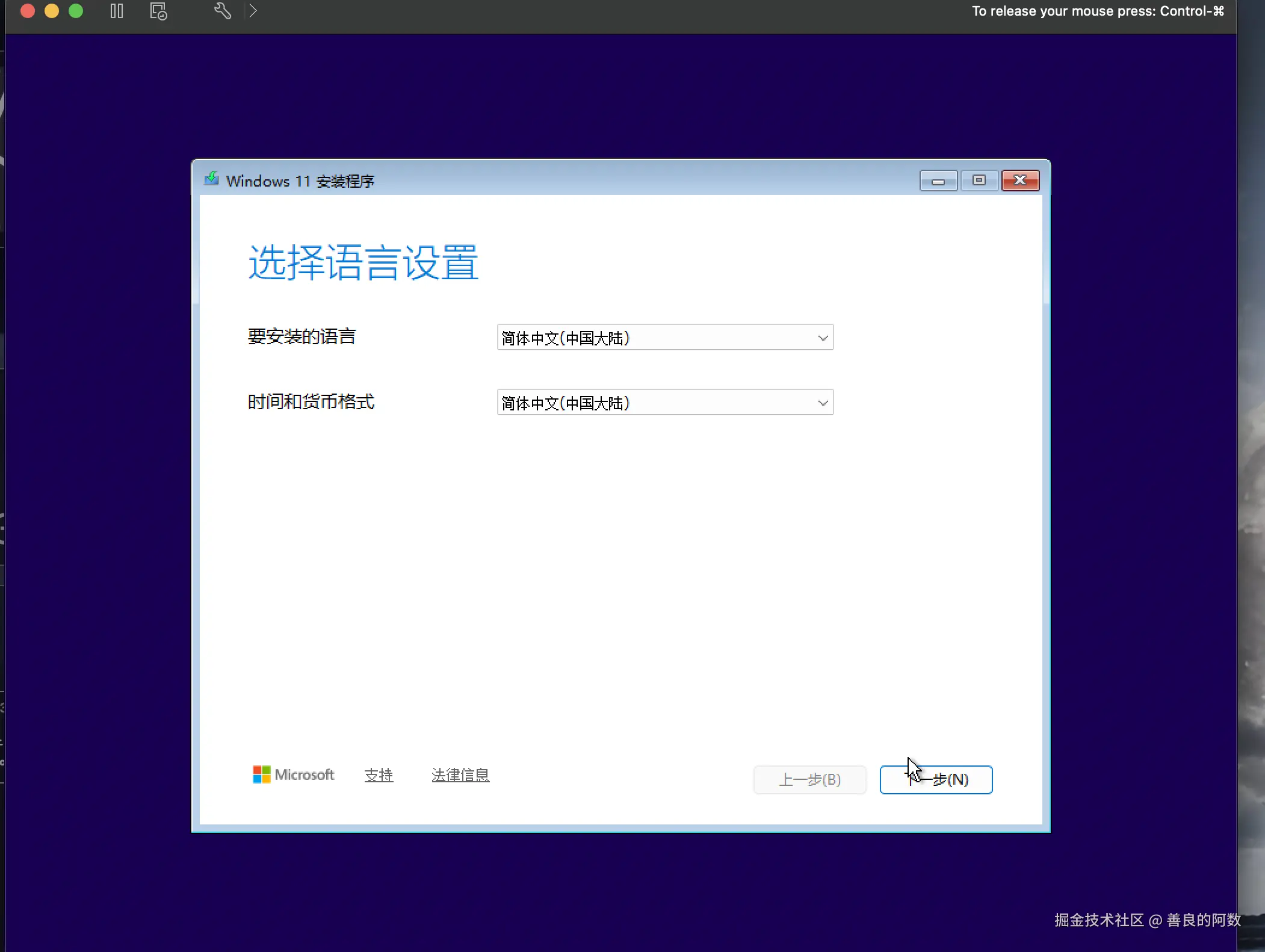Pause the virtual machine from the toolbar
The width and height of the screenshot is (1265, 952).
pyautogui.click(x=117, y=11)
